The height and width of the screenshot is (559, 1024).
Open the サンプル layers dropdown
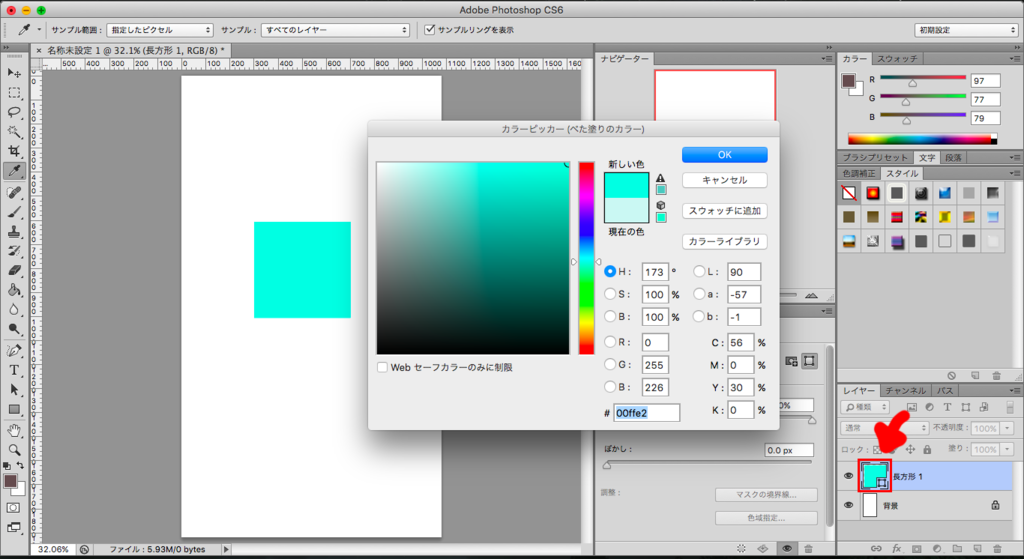(335, 30)
